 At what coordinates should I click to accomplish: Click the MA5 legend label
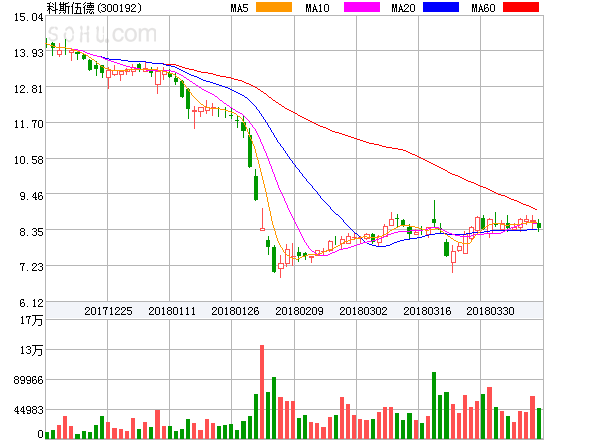[x=239, y=8]
